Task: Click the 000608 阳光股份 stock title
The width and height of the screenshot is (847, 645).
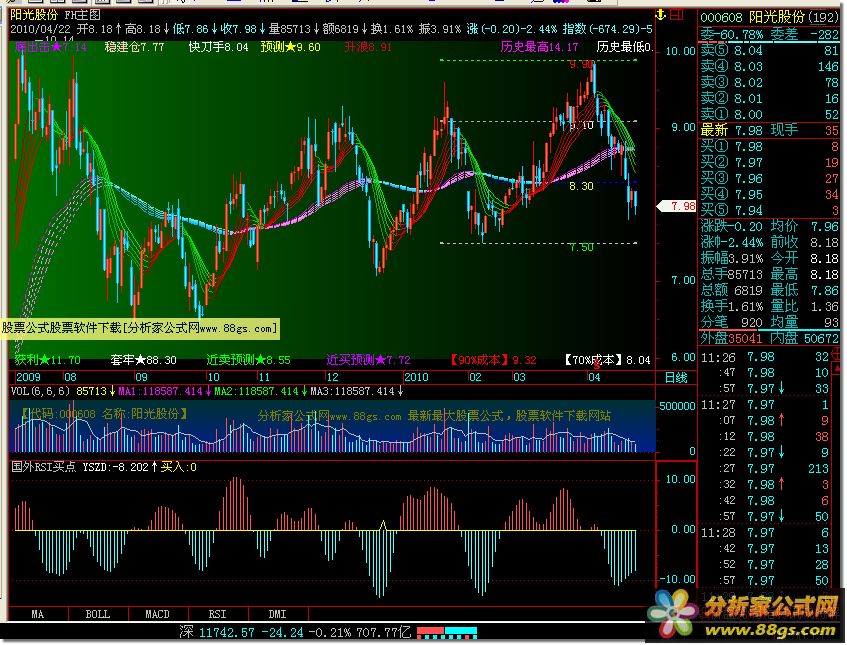Action: [x=769, y=17]
